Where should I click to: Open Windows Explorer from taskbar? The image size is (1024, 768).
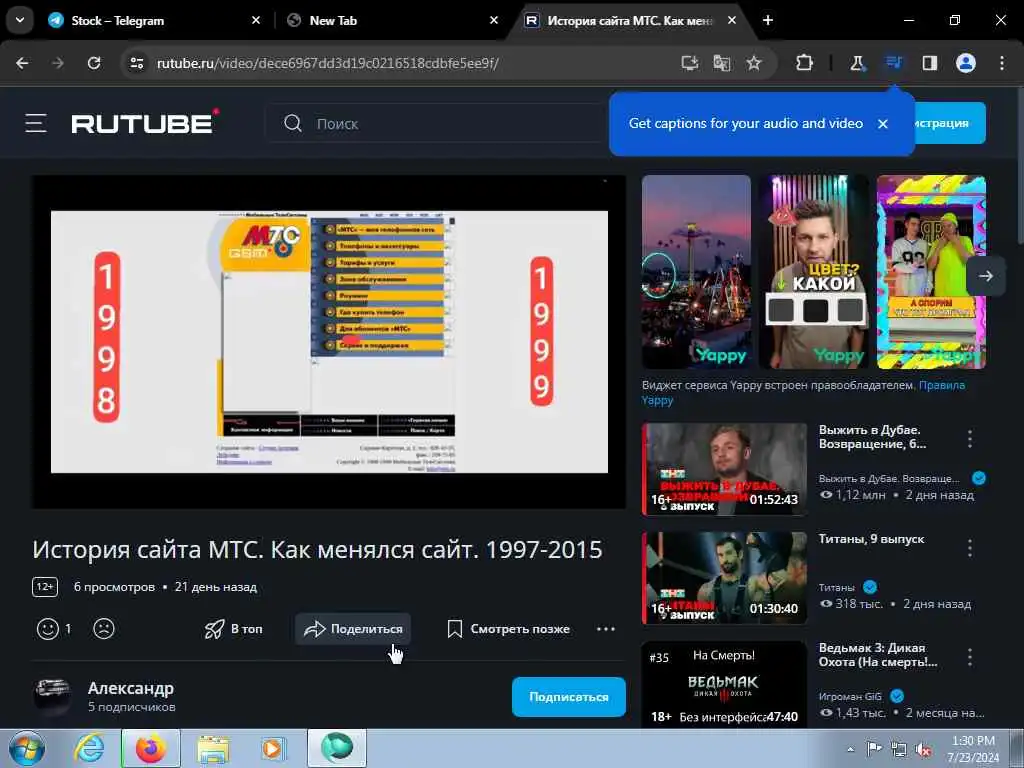point(213,748)
